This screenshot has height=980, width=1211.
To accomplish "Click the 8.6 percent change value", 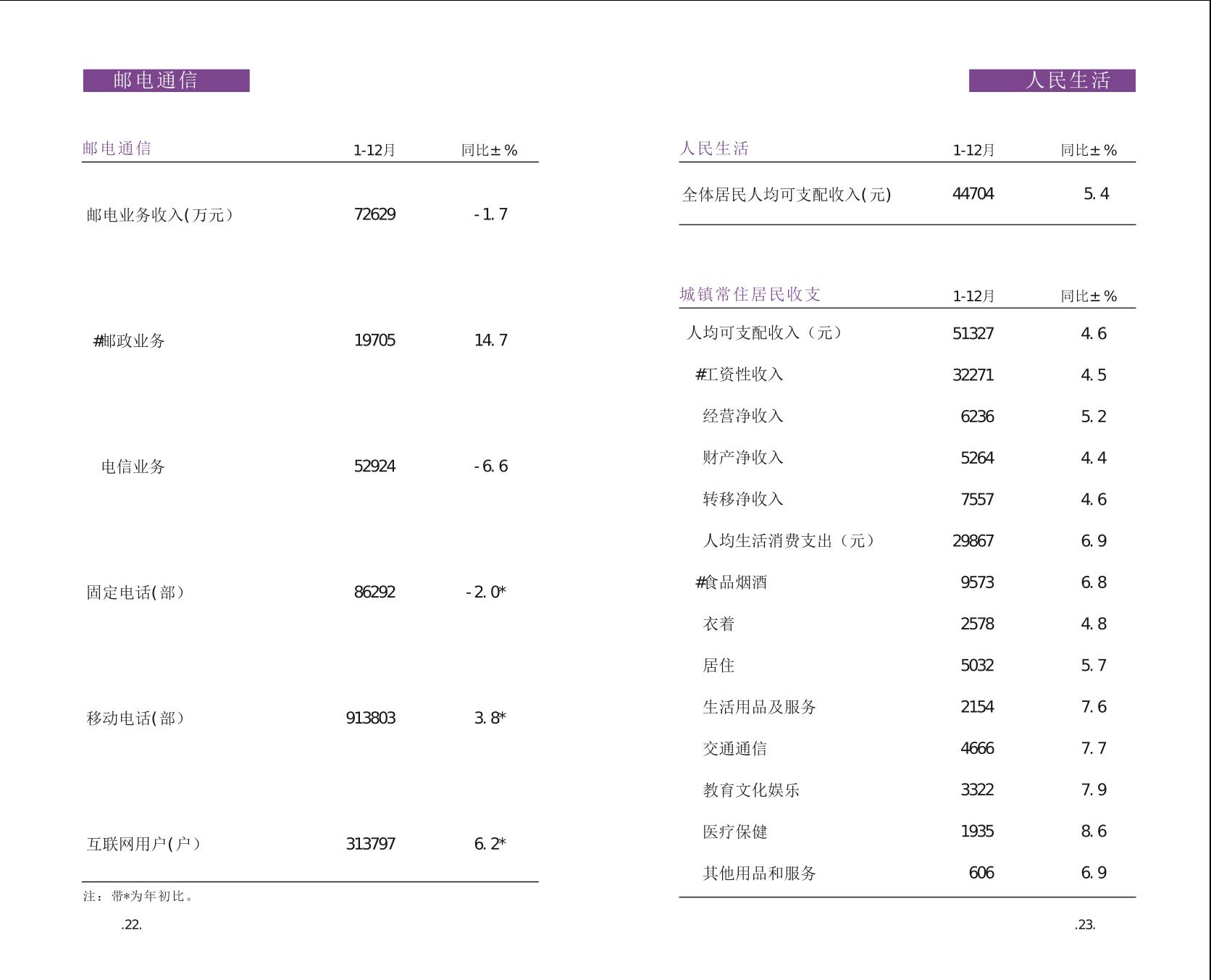I will tap(1094, 832).
